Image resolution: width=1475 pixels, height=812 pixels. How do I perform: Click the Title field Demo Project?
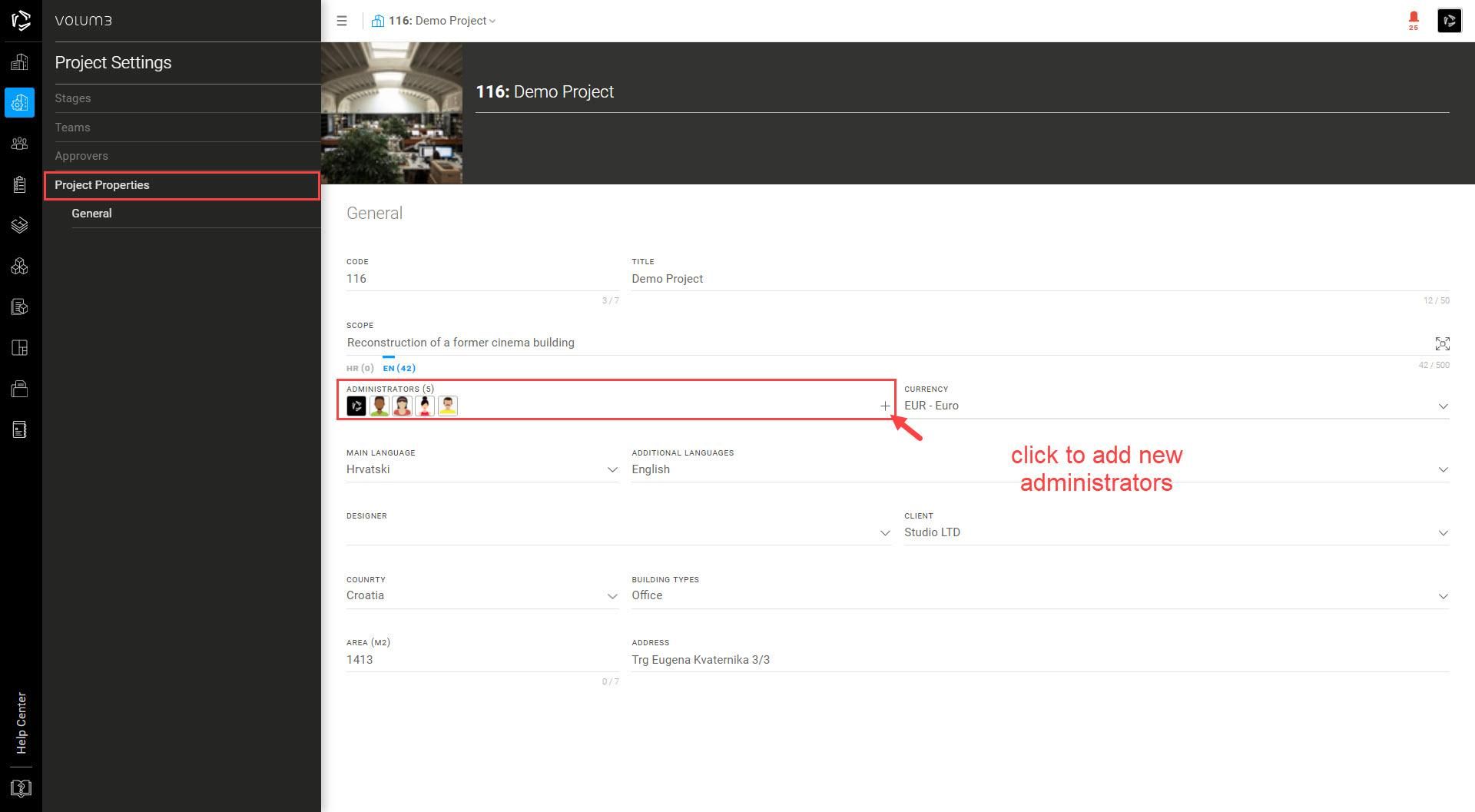[x=1040, y=279]
